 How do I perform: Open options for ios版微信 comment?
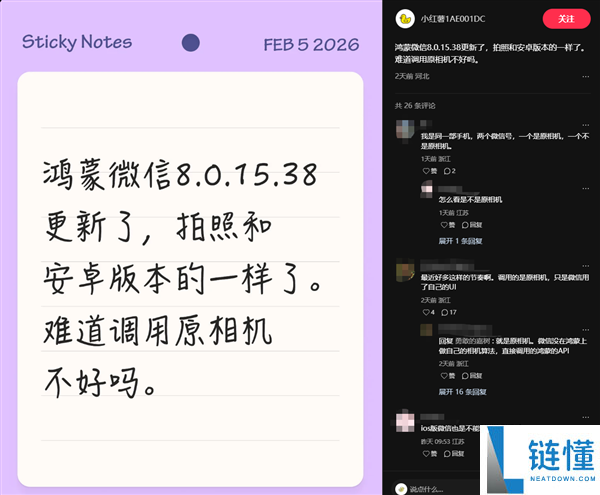(x=585, y=417)
